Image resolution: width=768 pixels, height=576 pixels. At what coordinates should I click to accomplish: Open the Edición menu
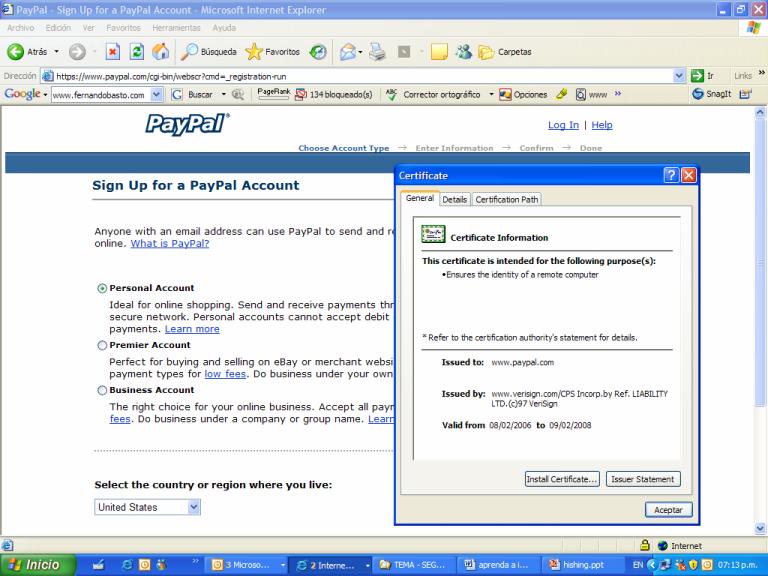58,28
